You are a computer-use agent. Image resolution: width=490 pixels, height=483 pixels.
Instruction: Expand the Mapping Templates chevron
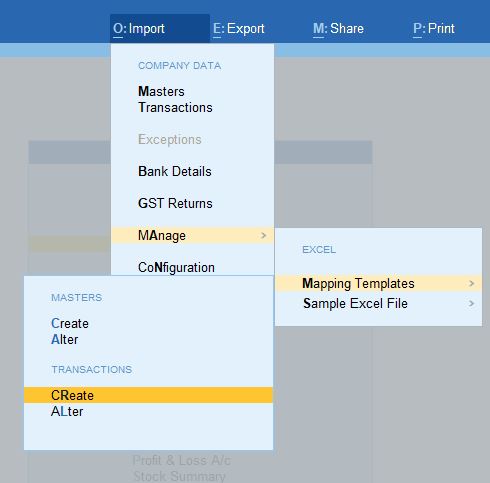471,283
